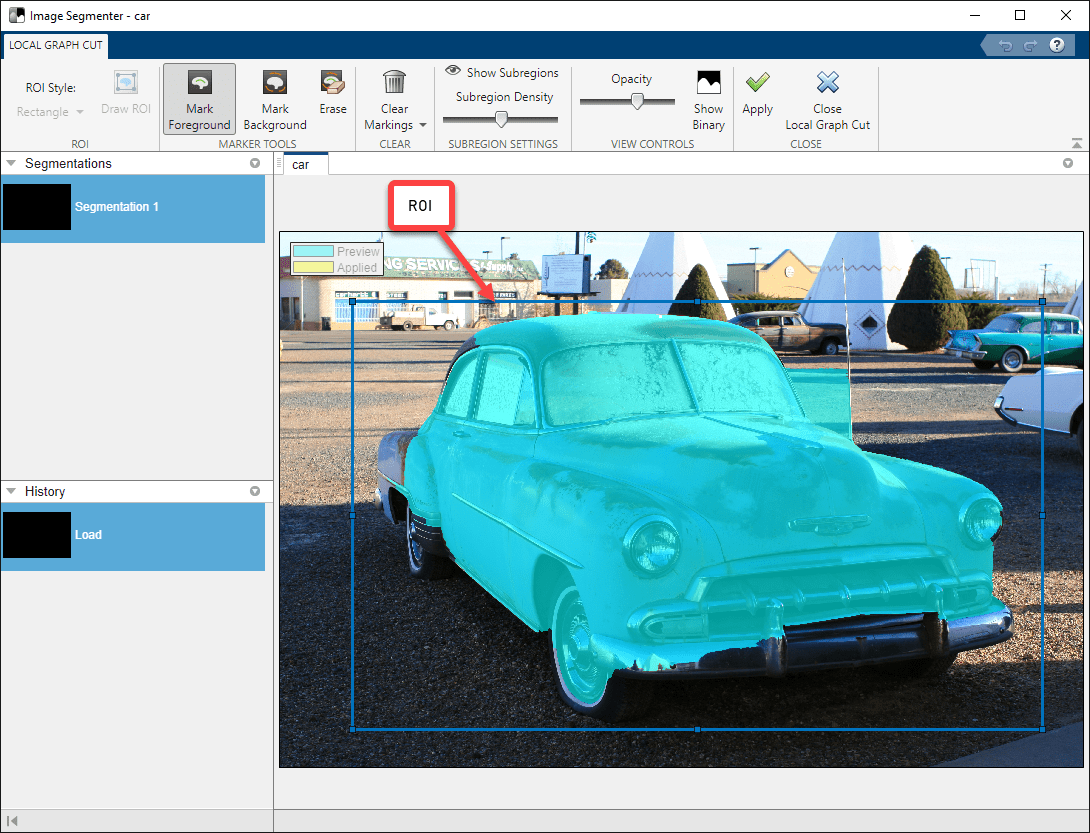
Task: Open Clear Markings dropdown arrow
Action: 423,125
